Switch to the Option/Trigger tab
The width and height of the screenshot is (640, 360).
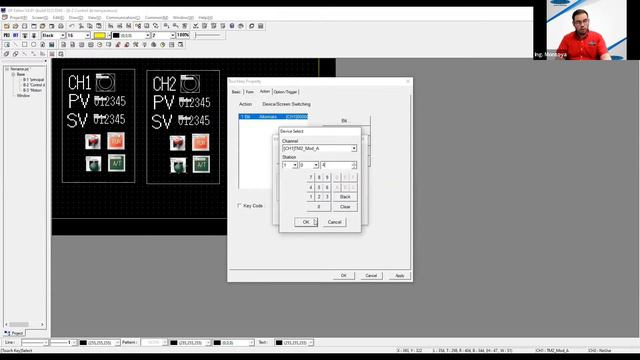(x=285, y=92)
